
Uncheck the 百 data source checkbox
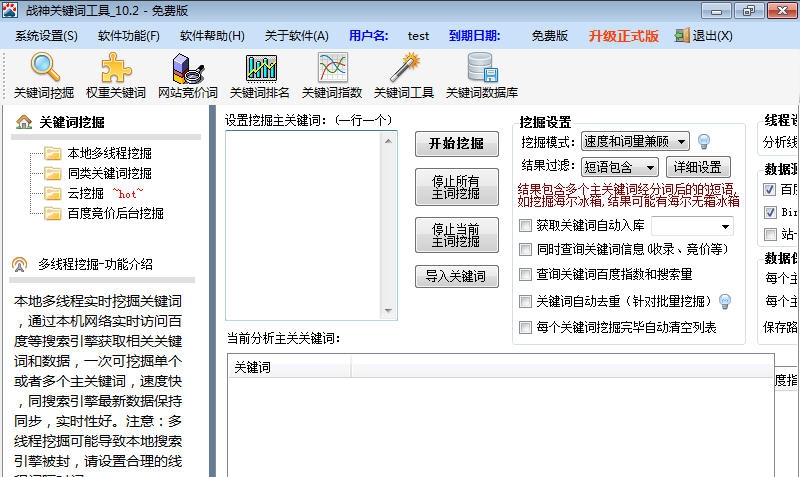click(769, 190)
